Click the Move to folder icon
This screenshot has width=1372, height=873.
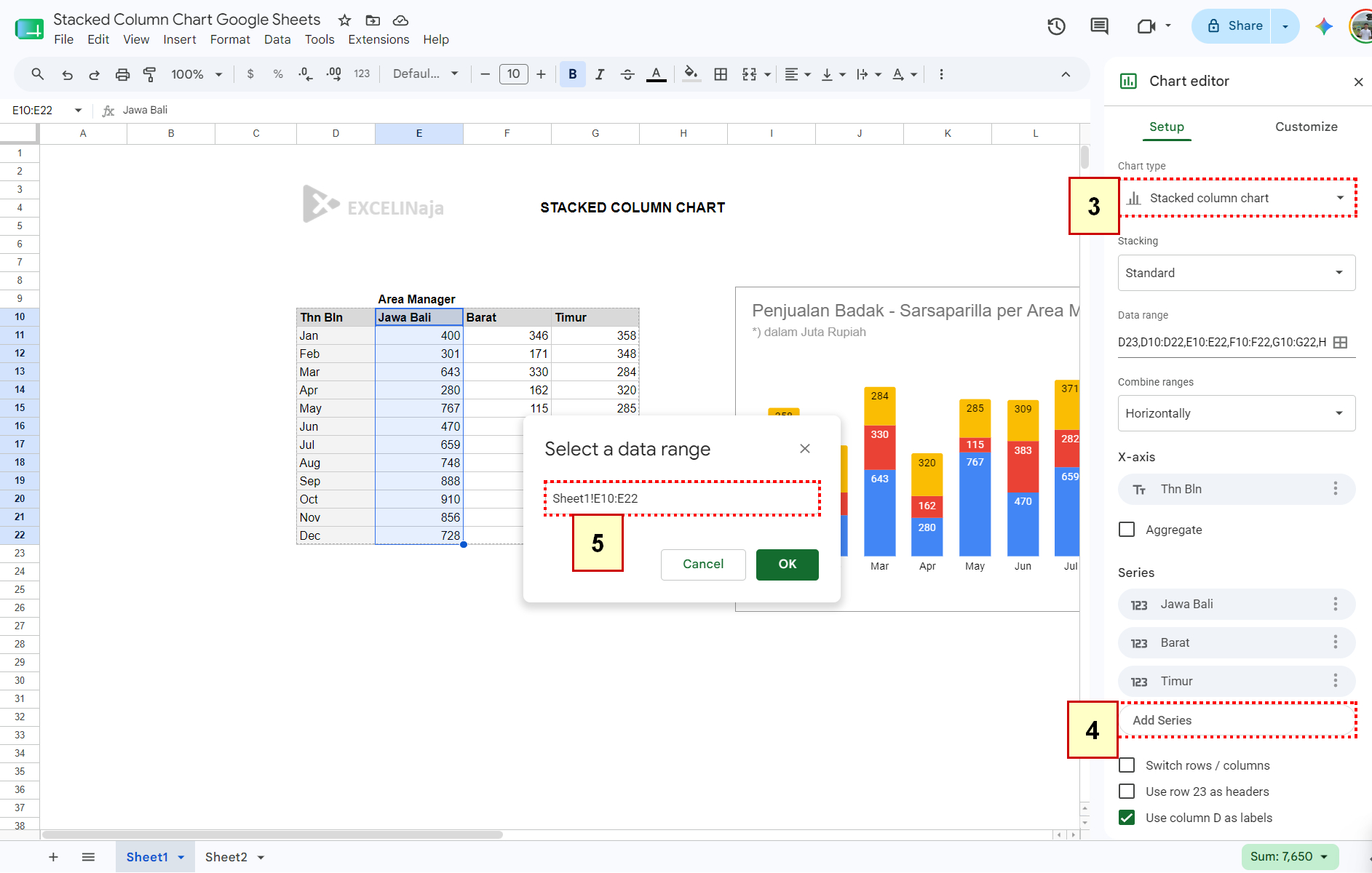(x=373, y=20)
